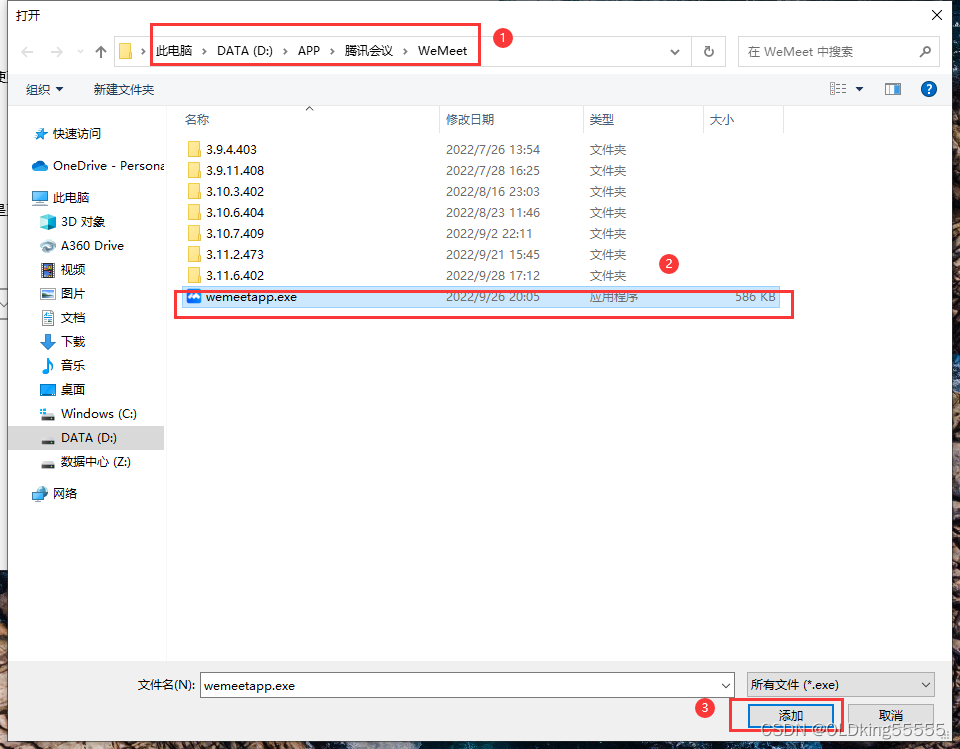The height and width of the screenshot is (749, 960).
Task: Click the 取消 button
Action: coord(891,715)
